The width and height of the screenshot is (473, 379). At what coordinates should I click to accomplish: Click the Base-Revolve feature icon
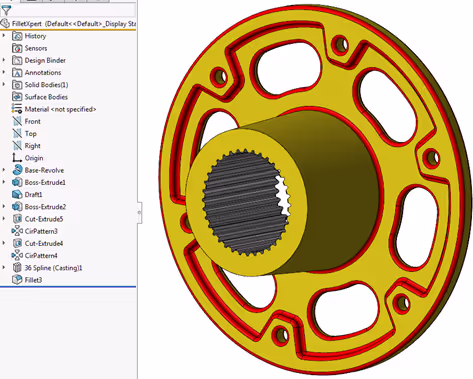coord(17,170)
